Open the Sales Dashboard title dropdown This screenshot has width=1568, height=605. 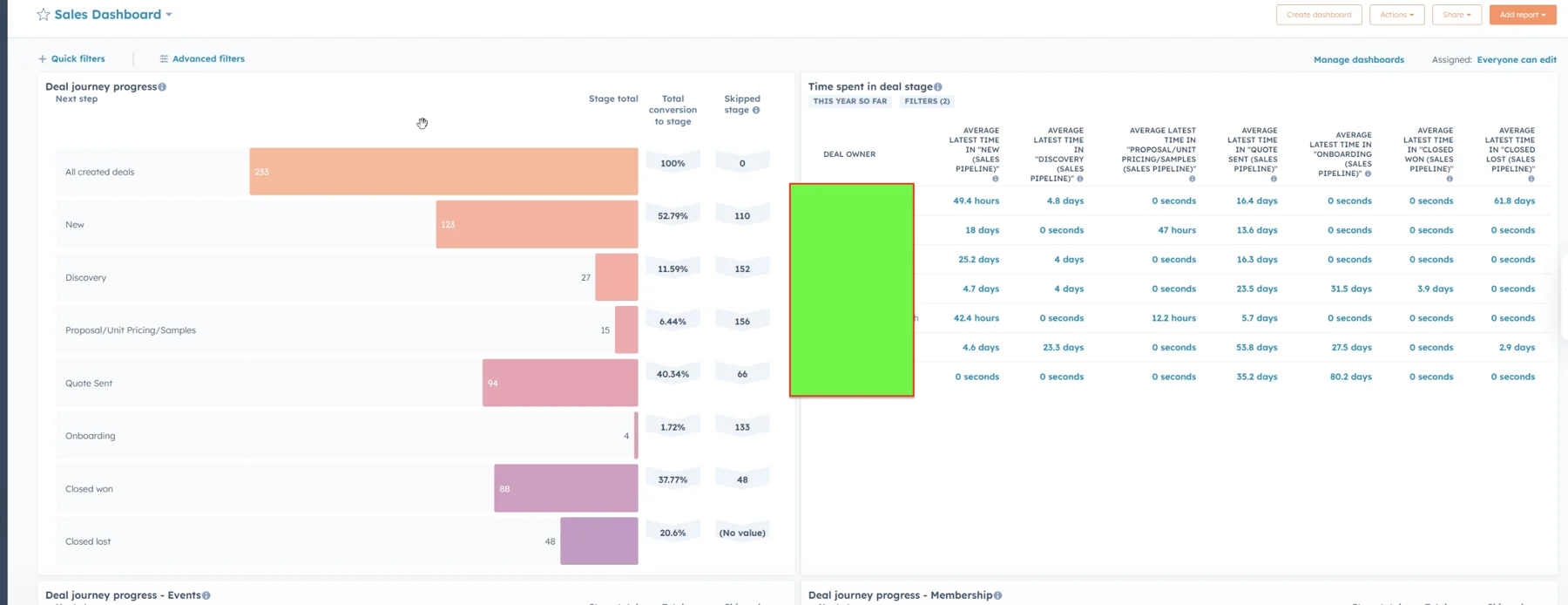click(169, 15)
